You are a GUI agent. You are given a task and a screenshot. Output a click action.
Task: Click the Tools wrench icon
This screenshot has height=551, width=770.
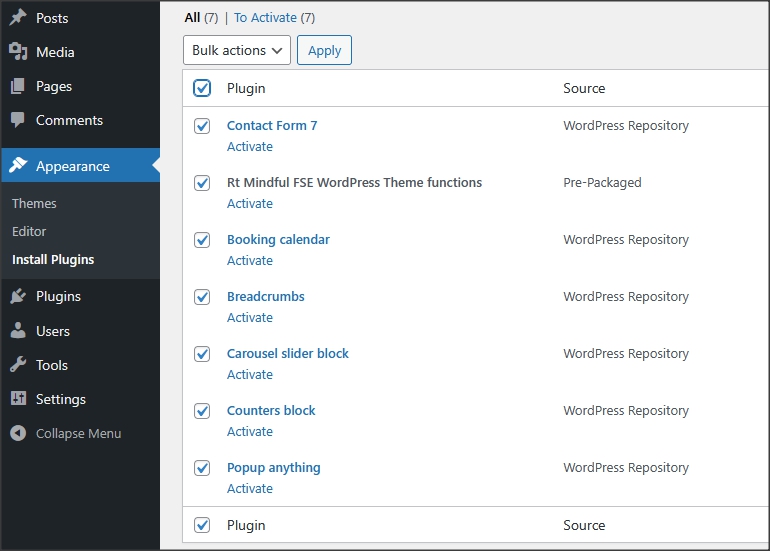18,365
